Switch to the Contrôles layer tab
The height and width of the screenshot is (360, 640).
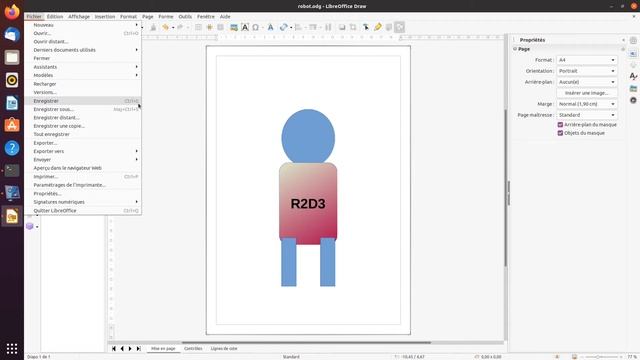[193, 349]
